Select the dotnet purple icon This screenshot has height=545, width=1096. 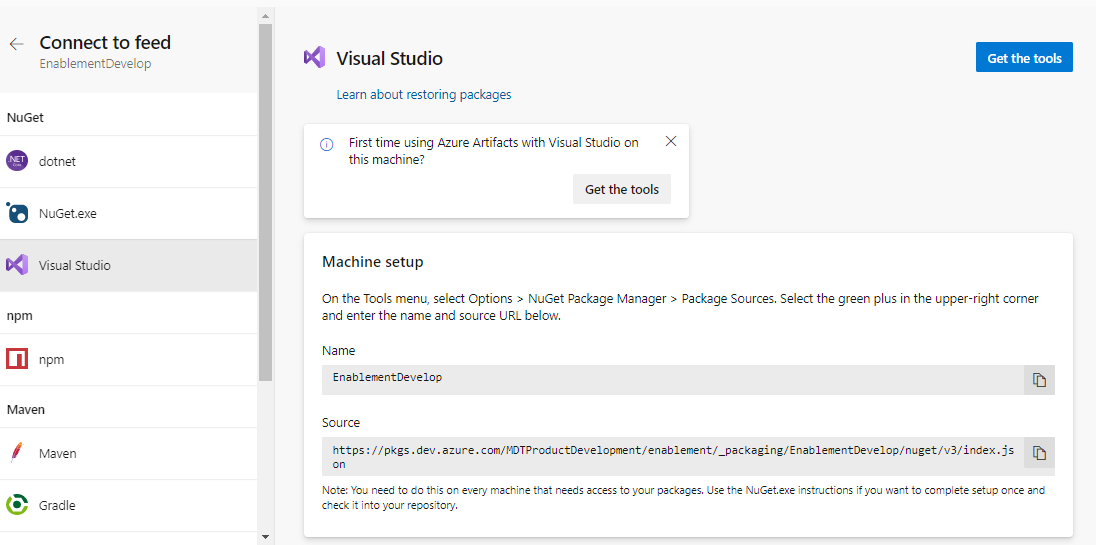click(x=17, y=161)
